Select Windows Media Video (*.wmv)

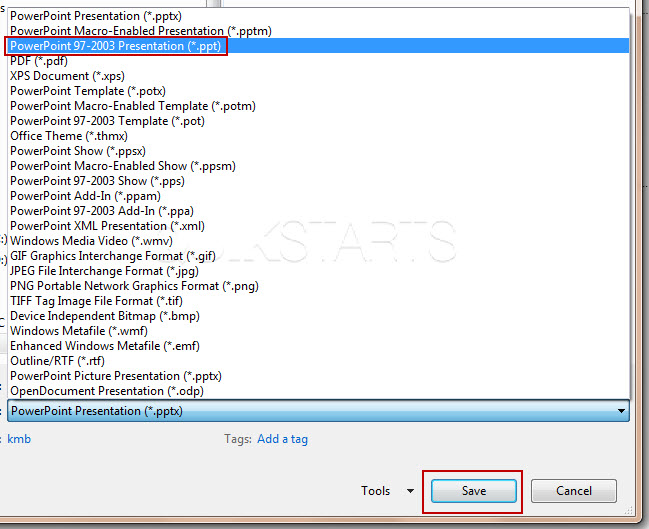(x=318, y=241)
